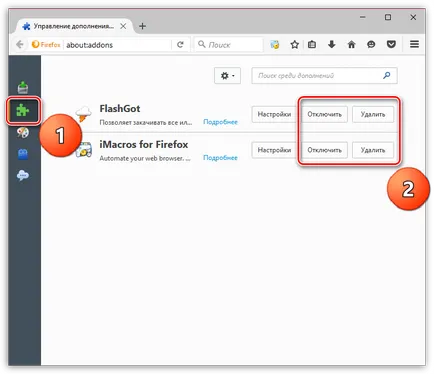Open a new tab with plus button
This screenshot has height=374, width=434.
coord(142,26)
